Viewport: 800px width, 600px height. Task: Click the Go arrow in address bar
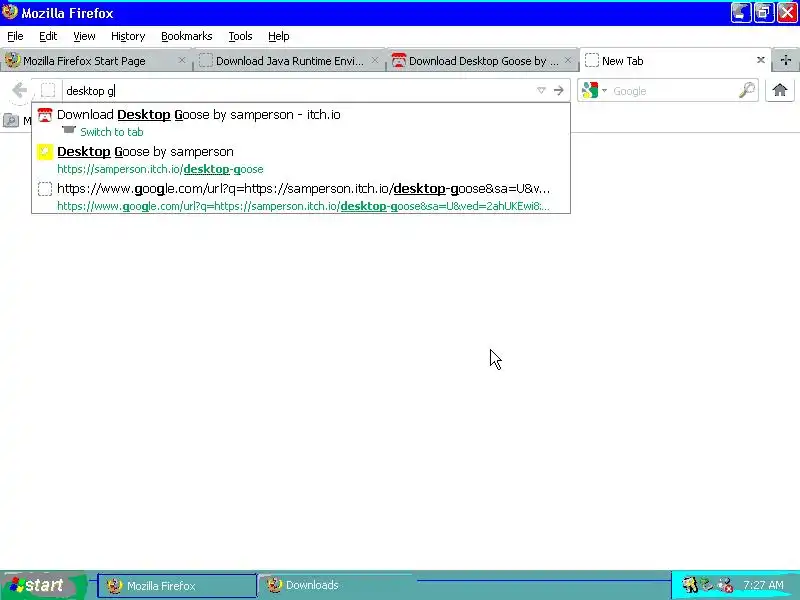(559, 90)
